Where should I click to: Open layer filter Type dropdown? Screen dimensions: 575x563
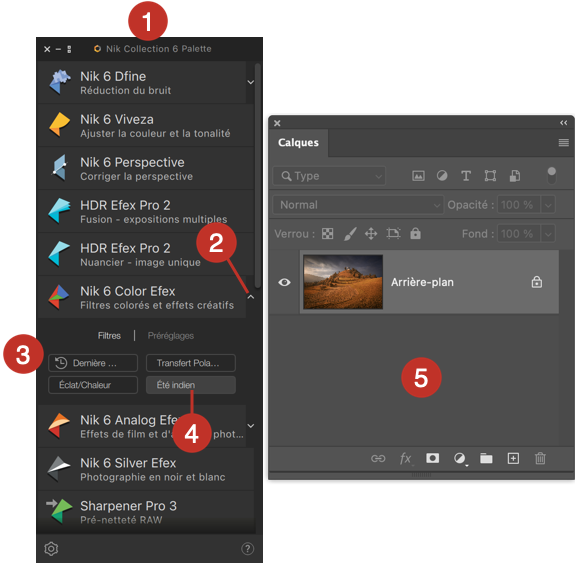click(329, 176)
